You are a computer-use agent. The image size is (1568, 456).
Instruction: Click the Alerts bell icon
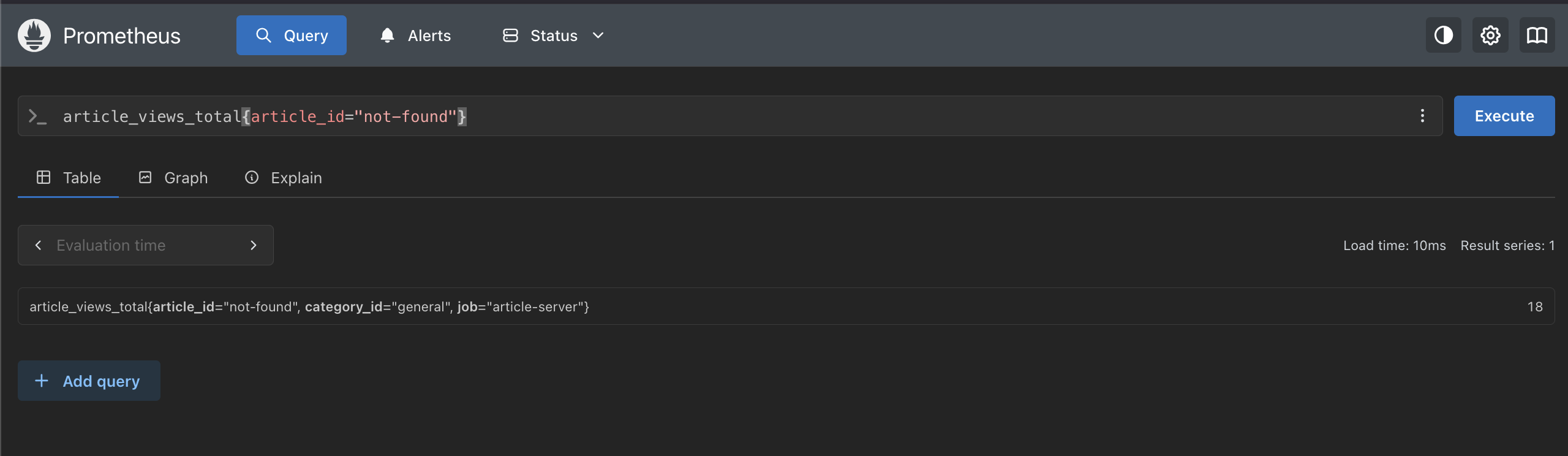coord(387,36)
